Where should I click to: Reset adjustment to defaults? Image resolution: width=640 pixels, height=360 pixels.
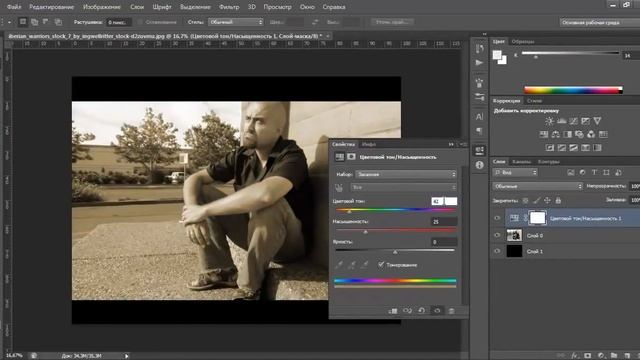click(422, 311)
